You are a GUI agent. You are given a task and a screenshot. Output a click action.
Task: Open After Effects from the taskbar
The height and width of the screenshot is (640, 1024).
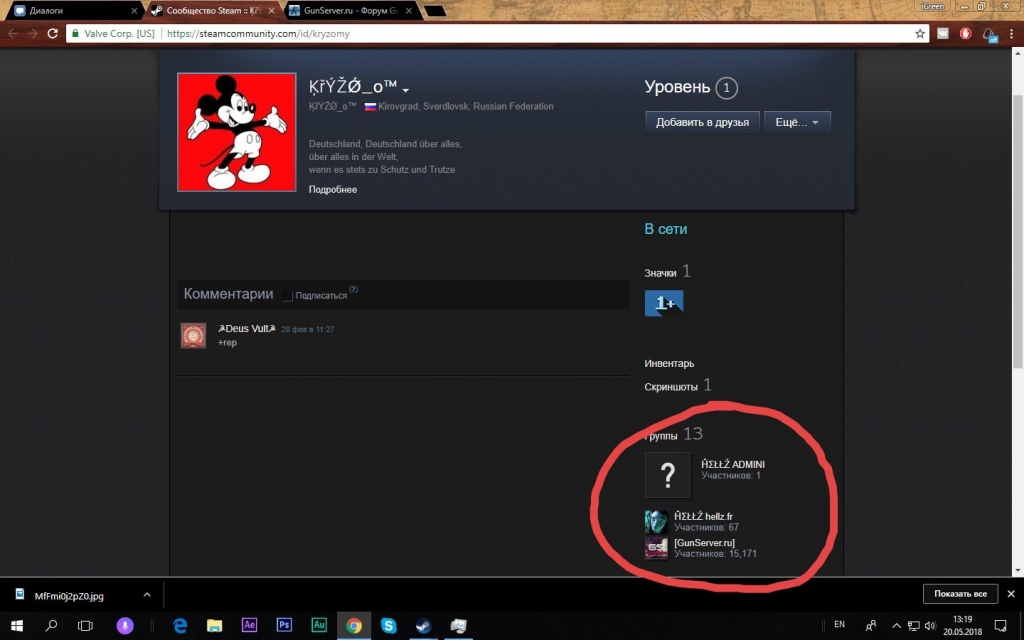(x=250, y=625)
